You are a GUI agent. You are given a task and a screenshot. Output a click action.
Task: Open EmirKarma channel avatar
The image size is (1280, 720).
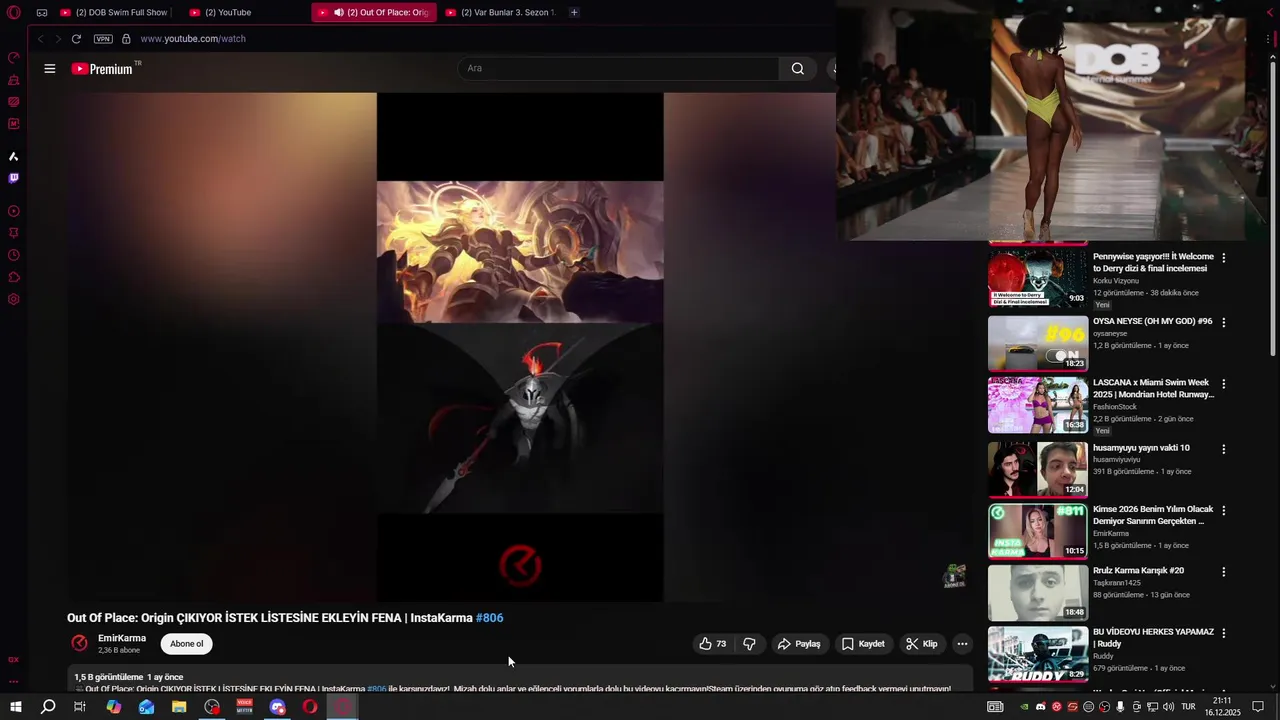tap(79, 644)
